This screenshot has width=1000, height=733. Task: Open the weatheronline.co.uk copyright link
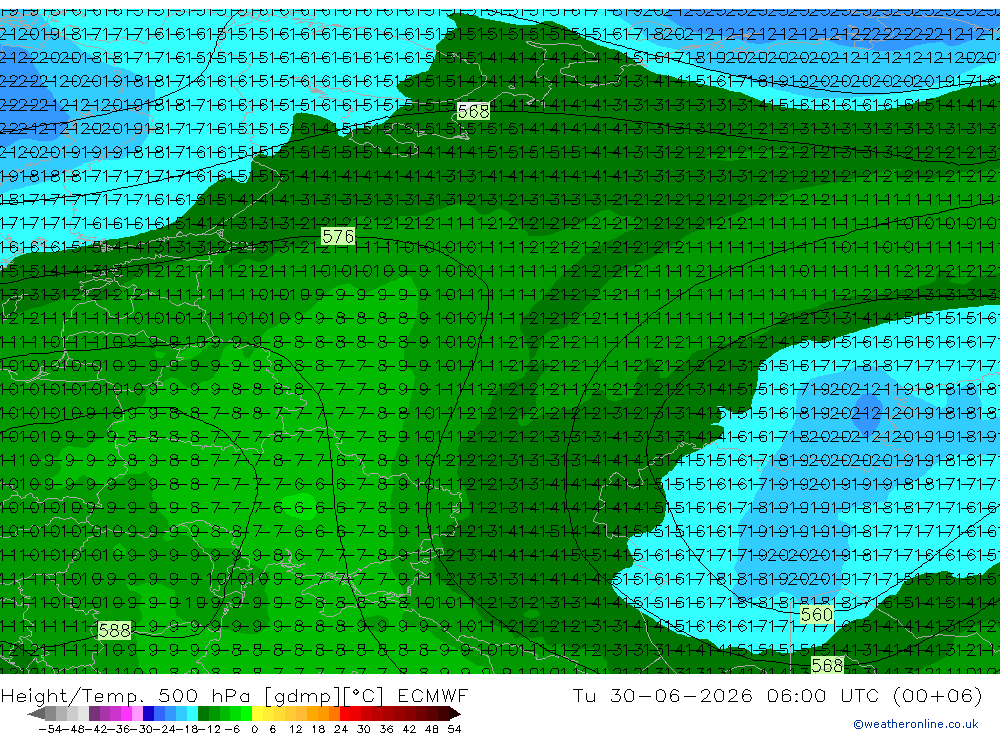pos(916,723)
